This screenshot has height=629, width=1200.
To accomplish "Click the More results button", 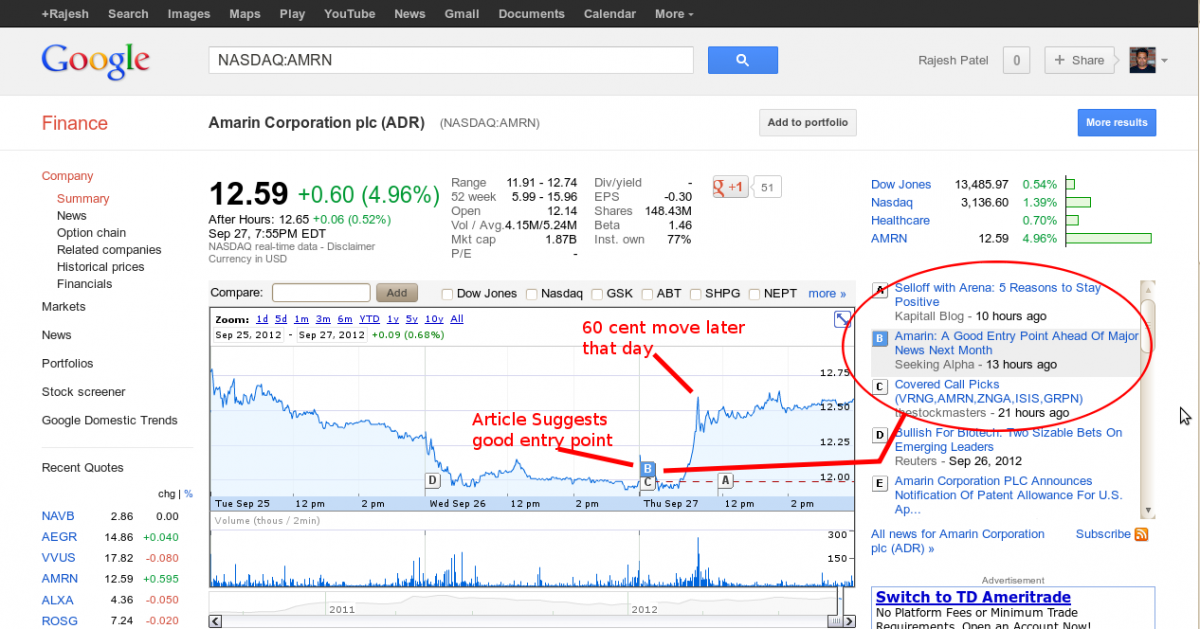I will [1116, 123].
